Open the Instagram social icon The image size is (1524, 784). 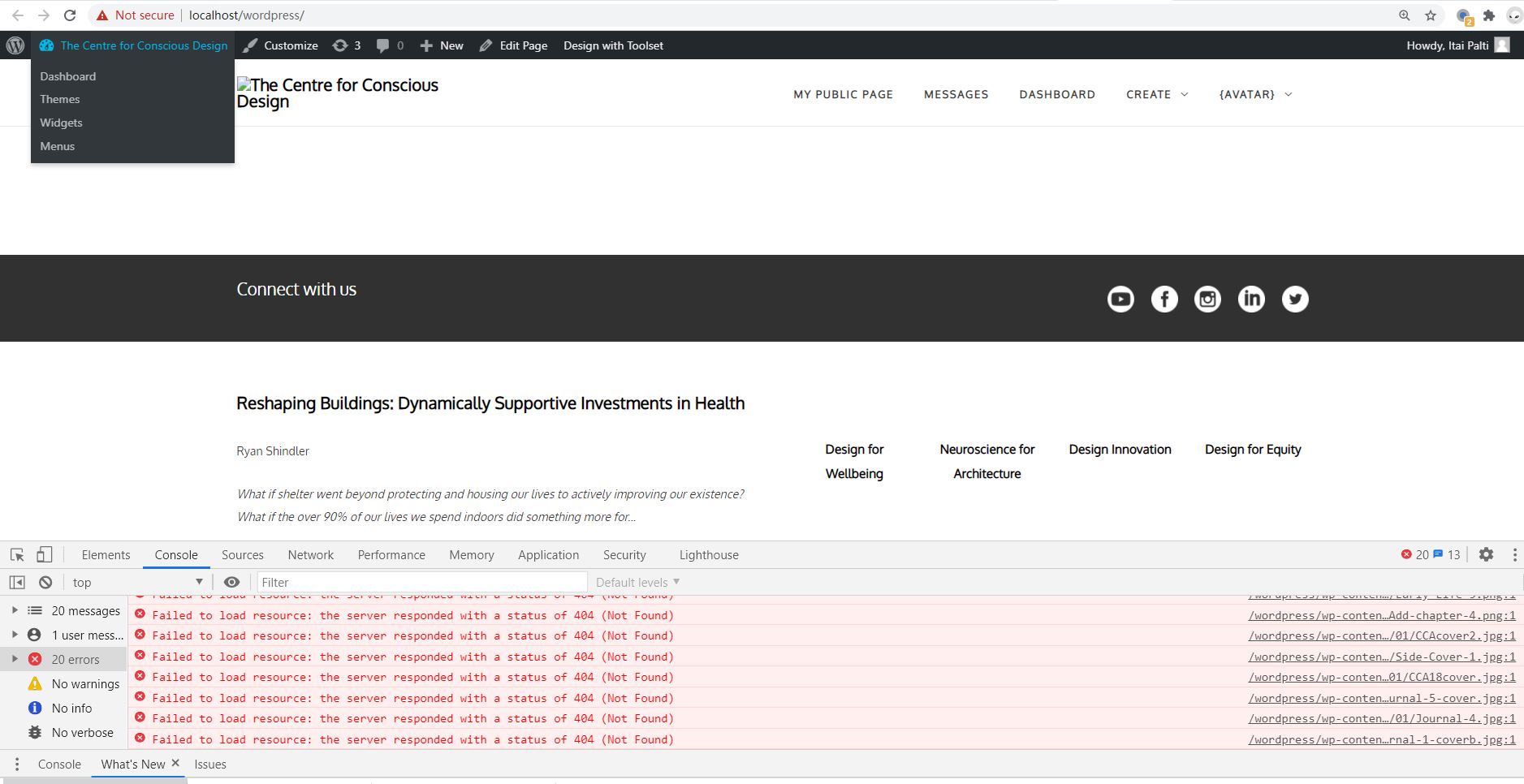tap(1207, 299)
